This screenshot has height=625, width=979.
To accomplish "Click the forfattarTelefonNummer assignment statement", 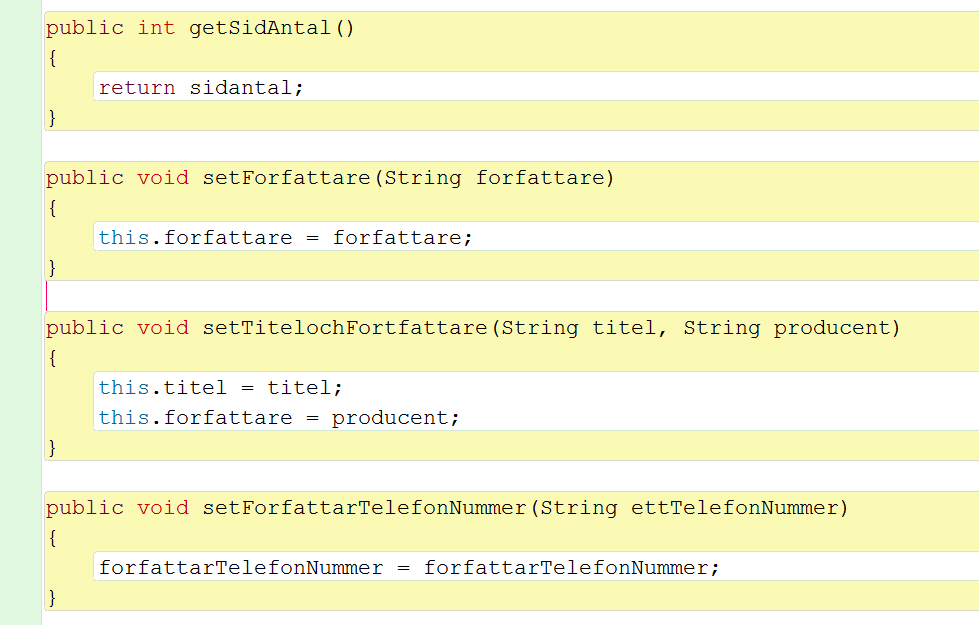I will (x=409, y=568).
